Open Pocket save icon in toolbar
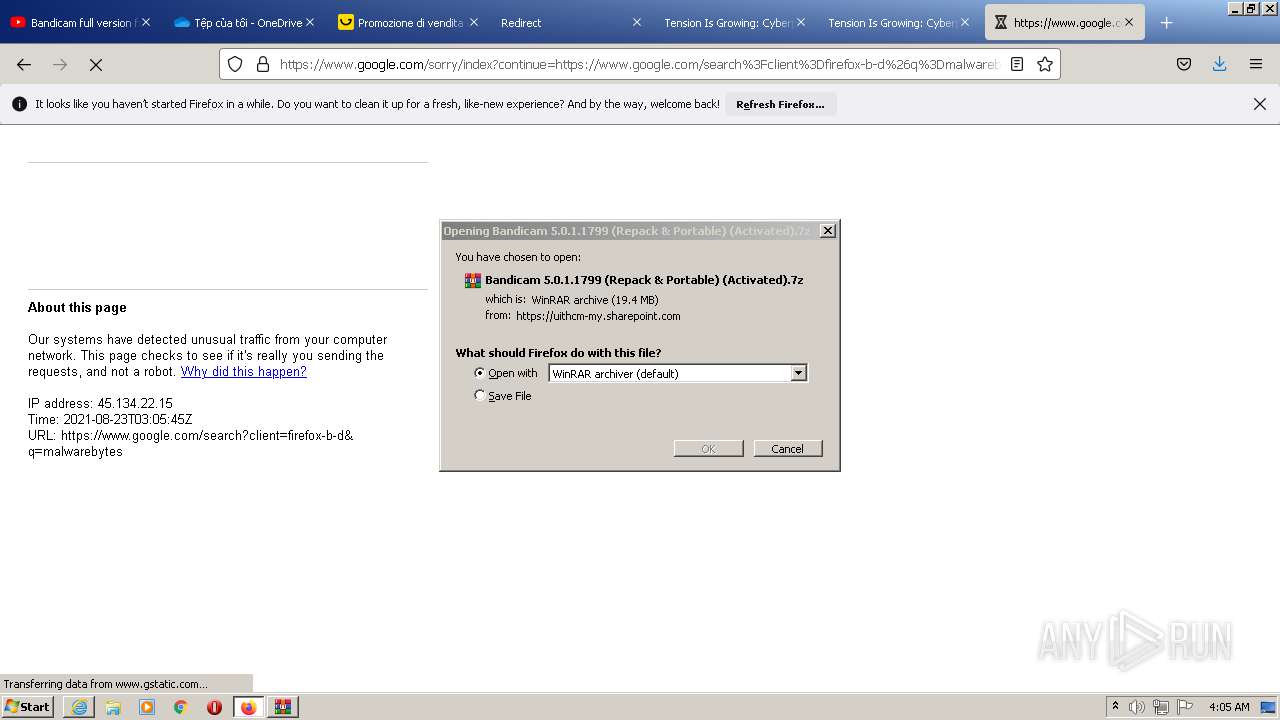 tap(1184, 64)
